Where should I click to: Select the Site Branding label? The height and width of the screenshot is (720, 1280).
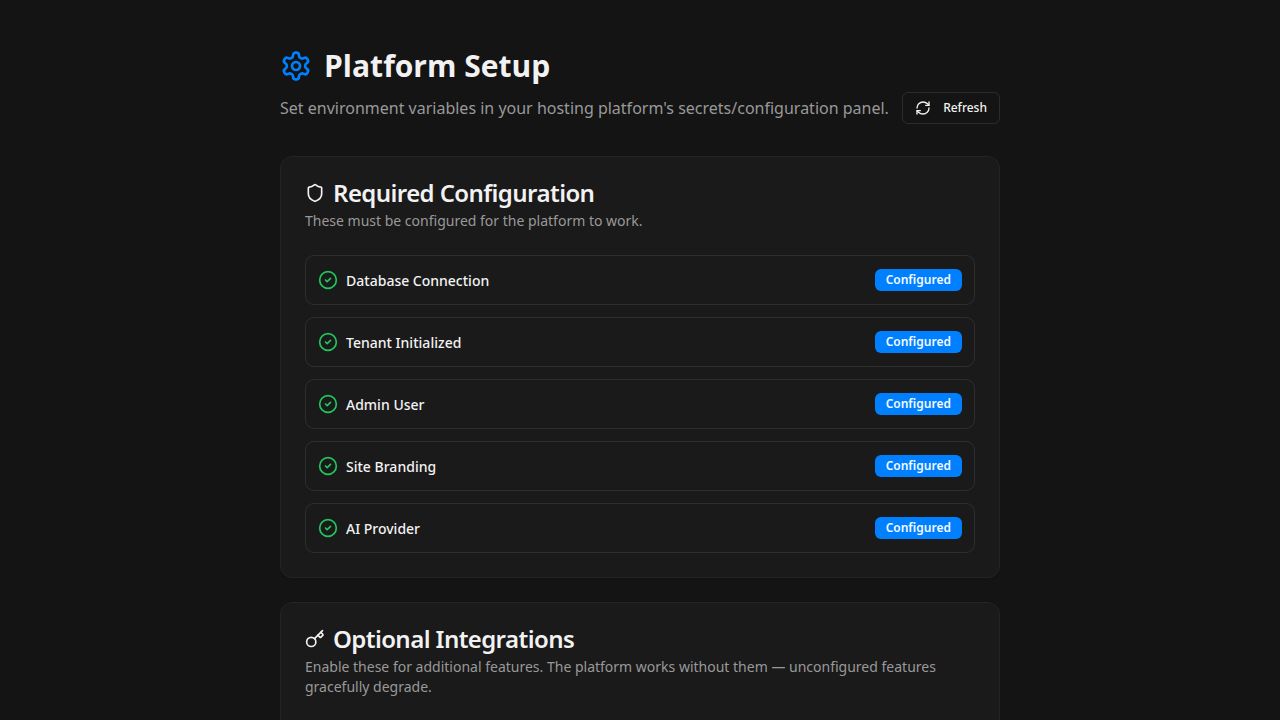391,467
